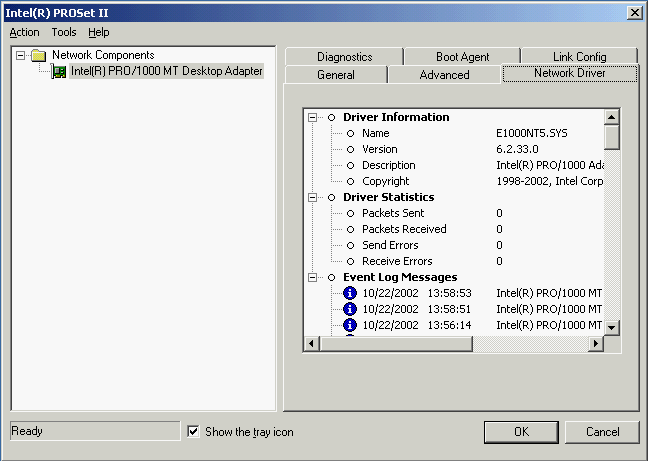The image size is (648, 461).
Task: Click the circle bullet beside Send Errors
Action: tap(350, 245)
